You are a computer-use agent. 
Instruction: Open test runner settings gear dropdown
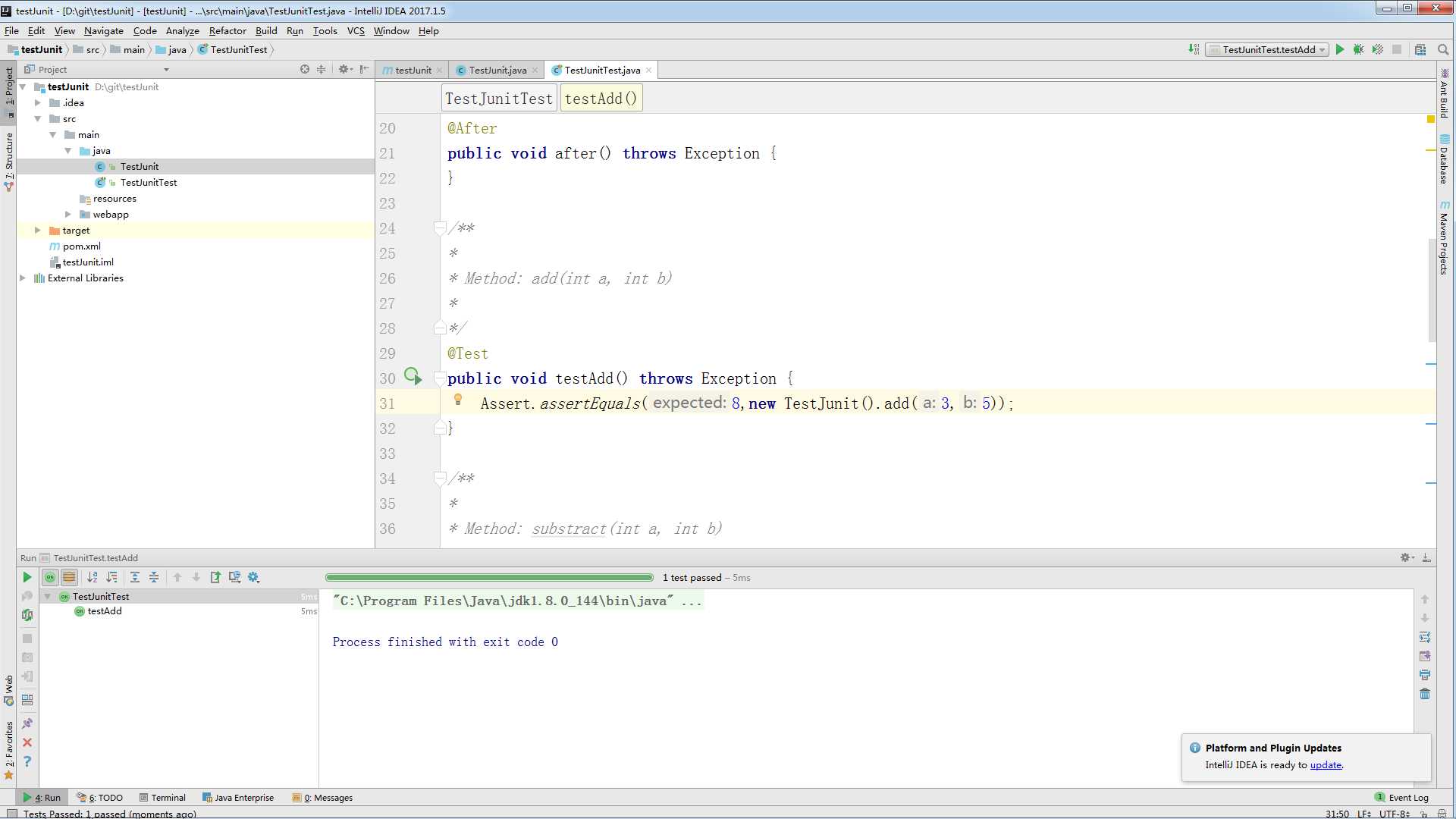pos(254,577)
